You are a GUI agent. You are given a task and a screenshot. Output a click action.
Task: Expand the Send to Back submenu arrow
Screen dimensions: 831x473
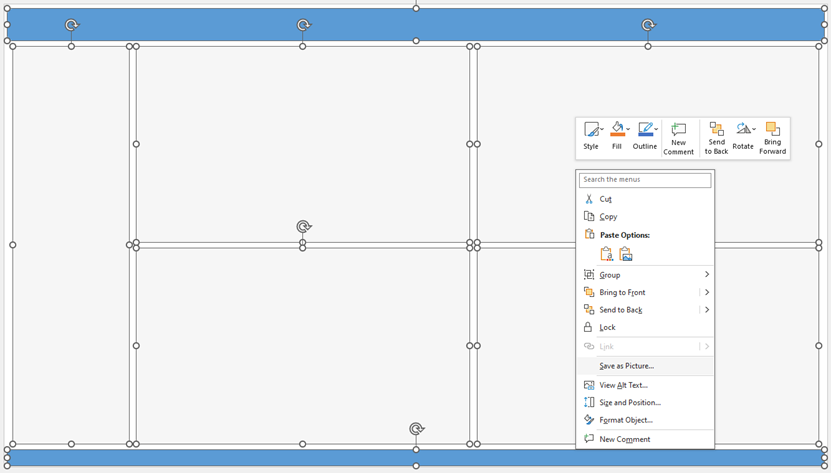[x=707, y=310]
